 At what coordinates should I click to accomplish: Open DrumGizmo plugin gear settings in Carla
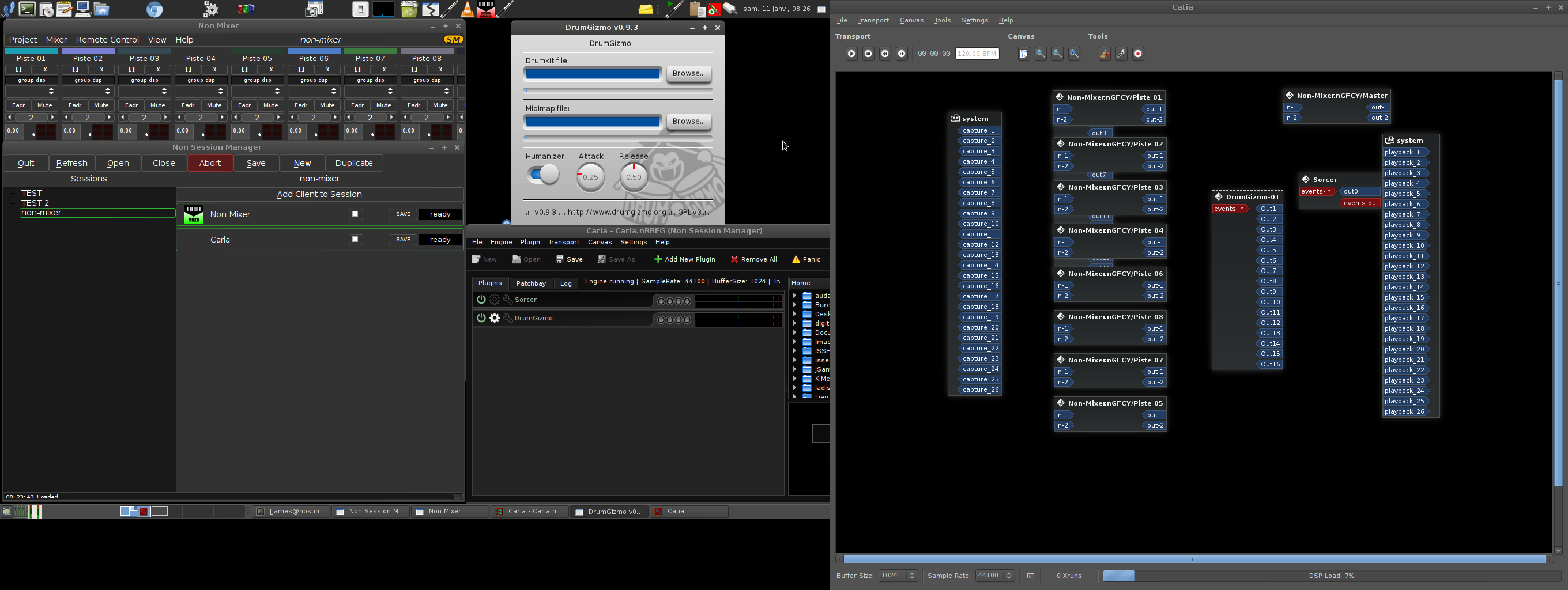(x=495, y=318)
